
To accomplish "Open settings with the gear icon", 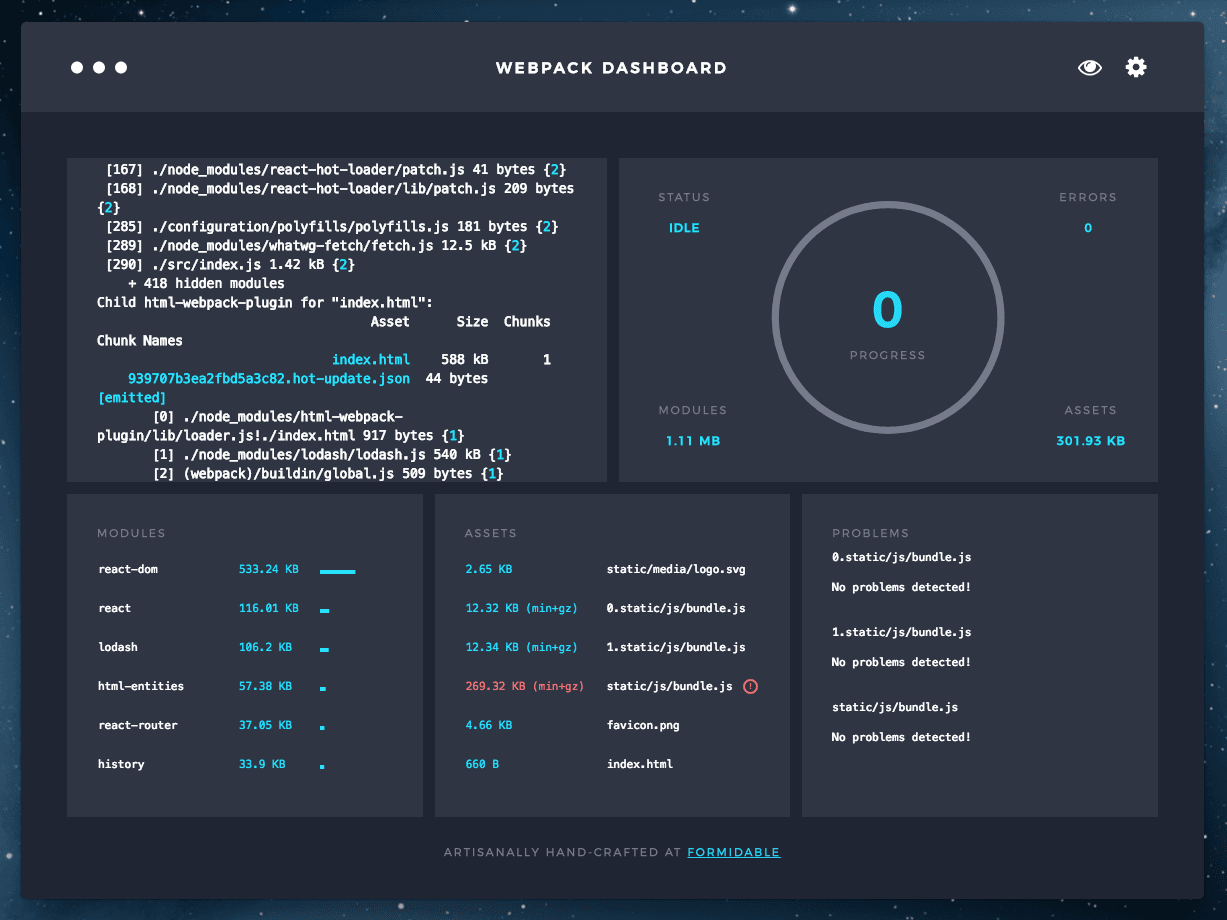I will click(x=1136, y=67).
